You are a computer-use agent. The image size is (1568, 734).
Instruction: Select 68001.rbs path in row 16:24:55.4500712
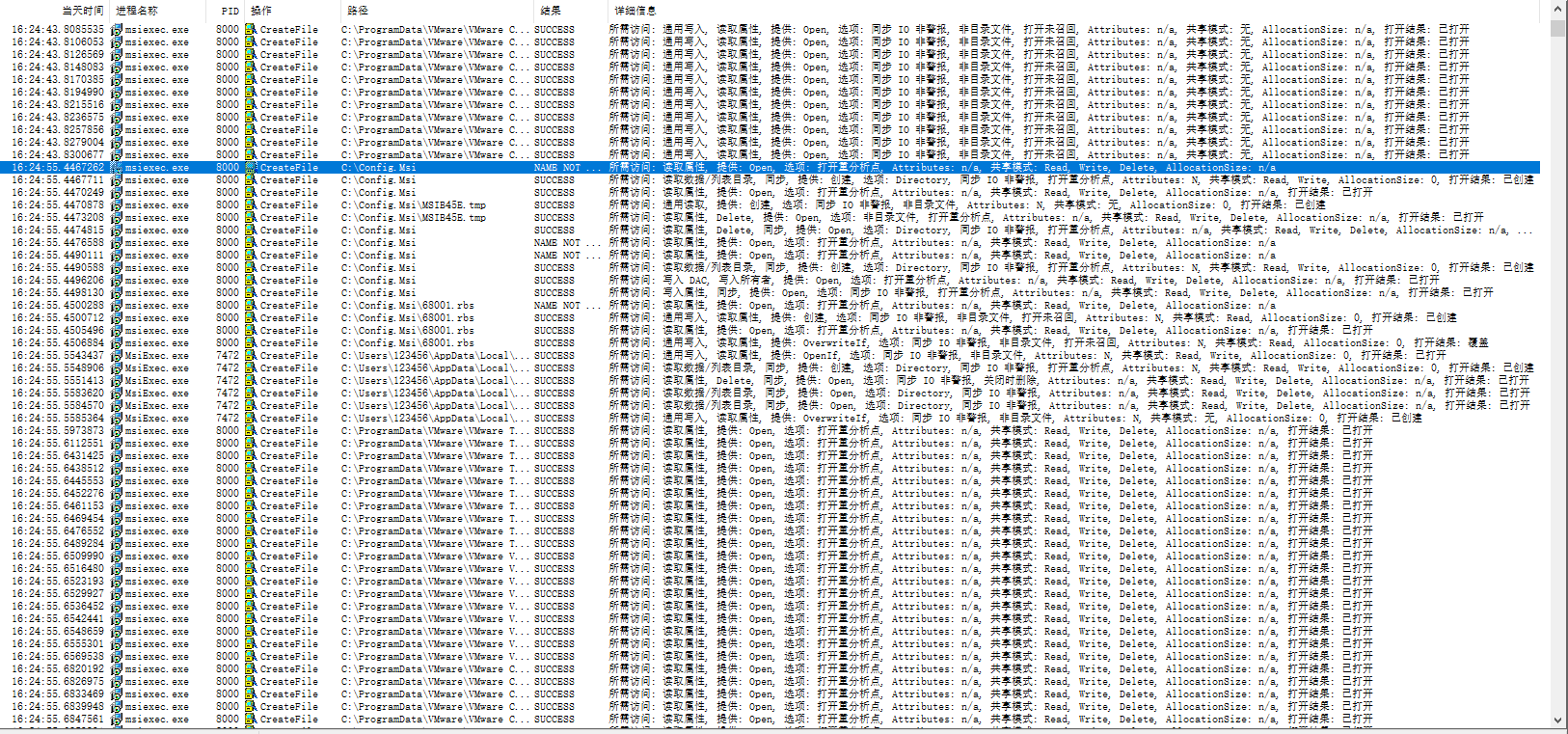point(408,317)
